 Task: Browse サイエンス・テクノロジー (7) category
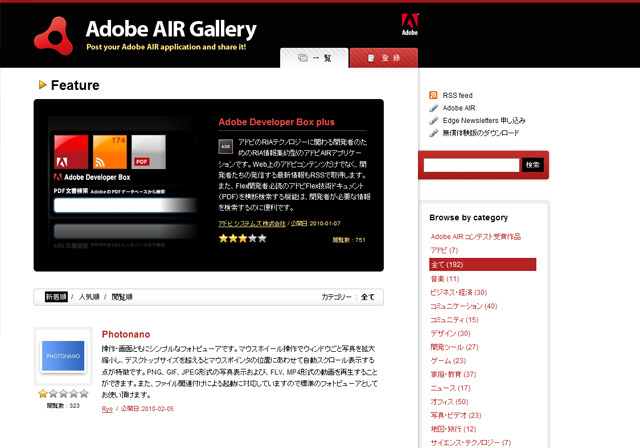coord(471,442)
